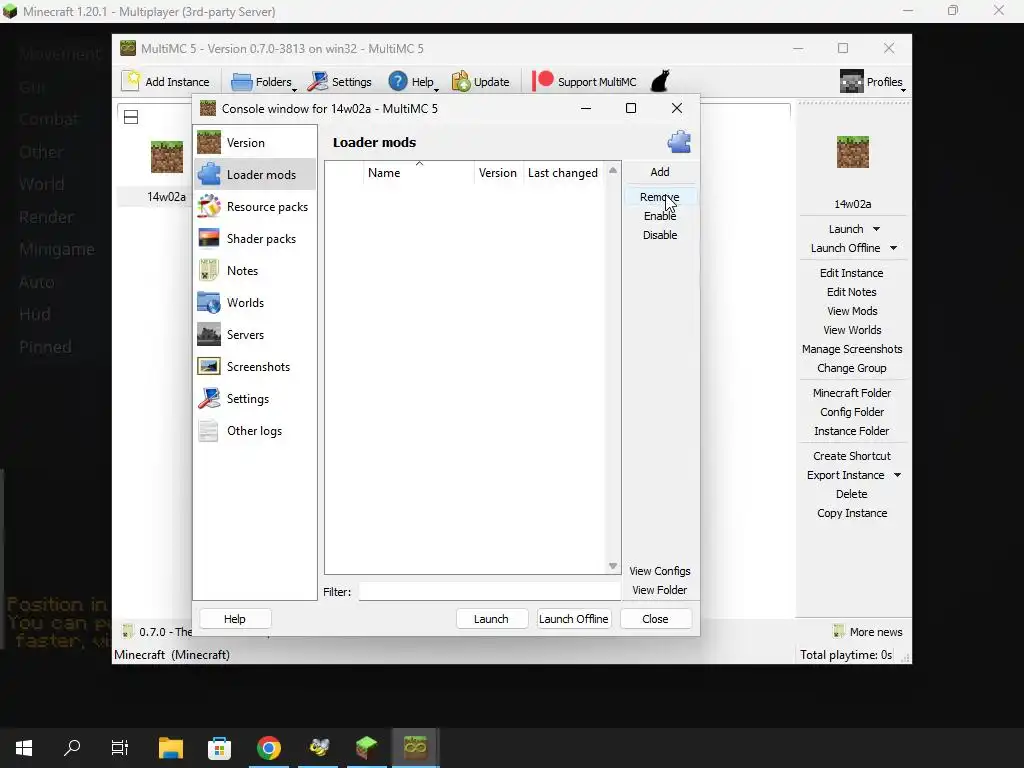The width and height of the screenshot is (1024, 768).
Task: Click into the Filter input field
Action: coord(489,591)
